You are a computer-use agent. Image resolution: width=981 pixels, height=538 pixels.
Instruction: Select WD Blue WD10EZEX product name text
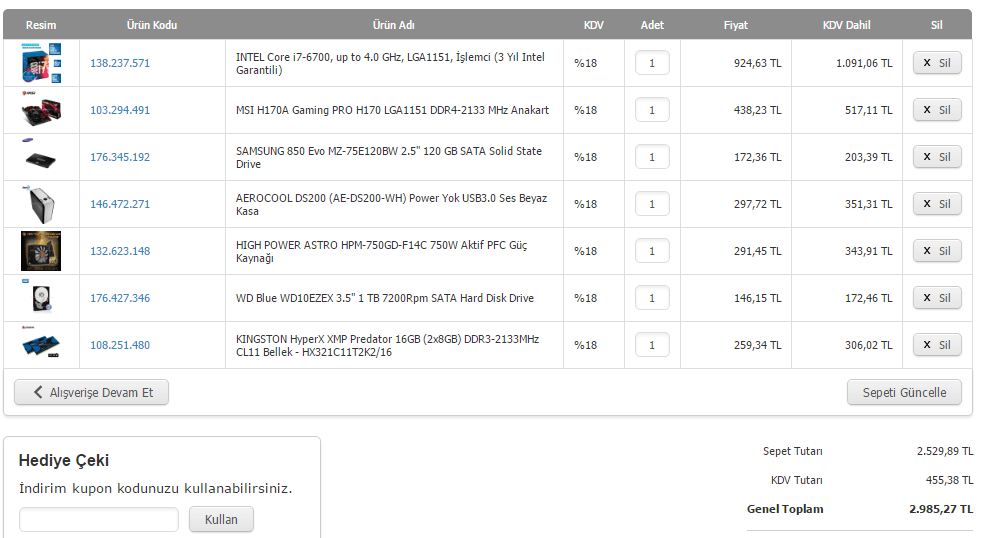tap(385, 298)
